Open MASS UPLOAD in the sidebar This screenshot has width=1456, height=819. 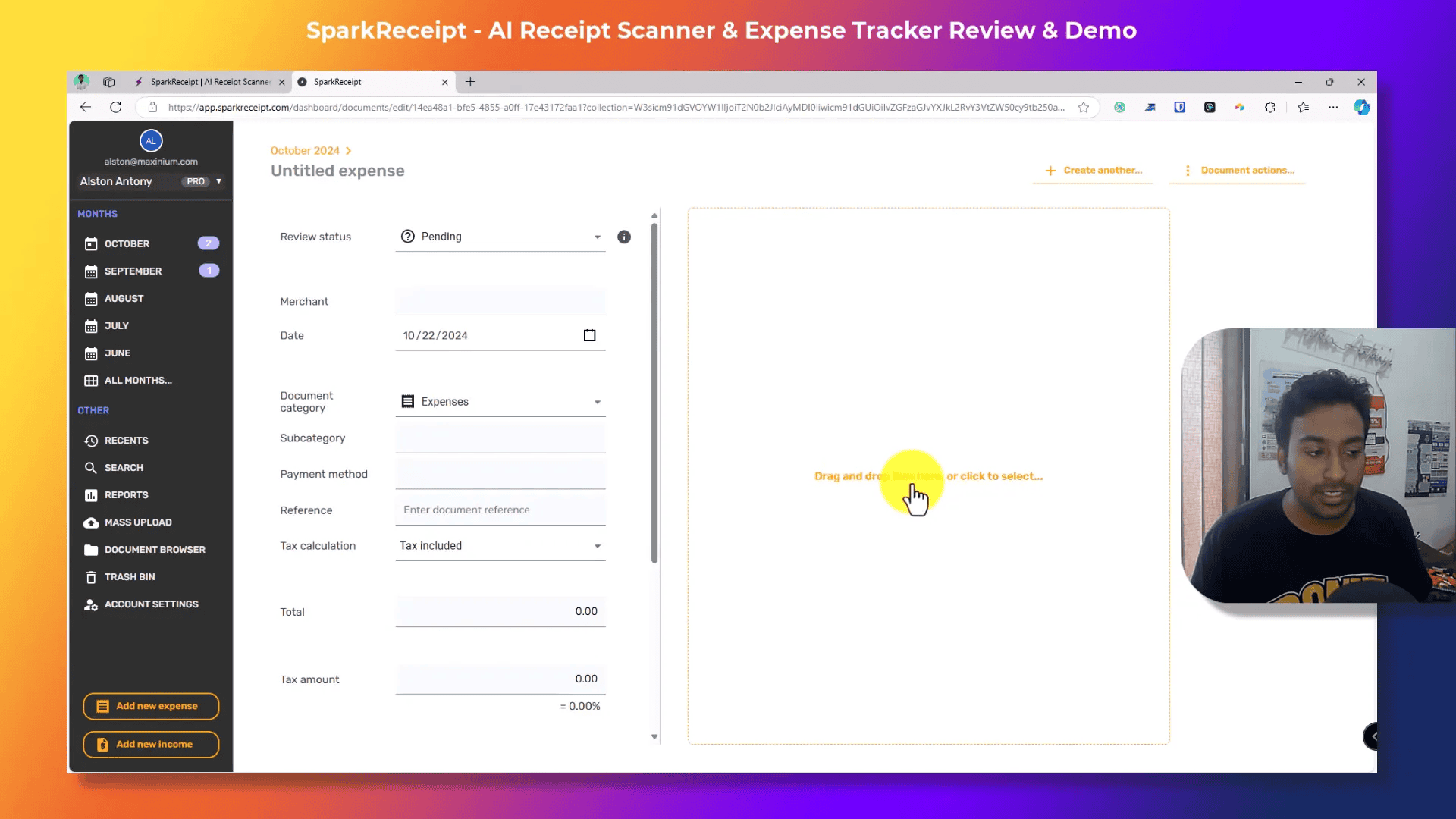pyautogui.click(x=151, y=522)
